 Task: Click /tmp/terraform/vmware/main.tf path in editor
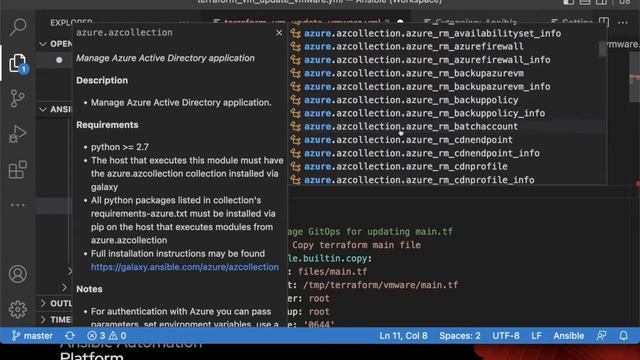380,285
